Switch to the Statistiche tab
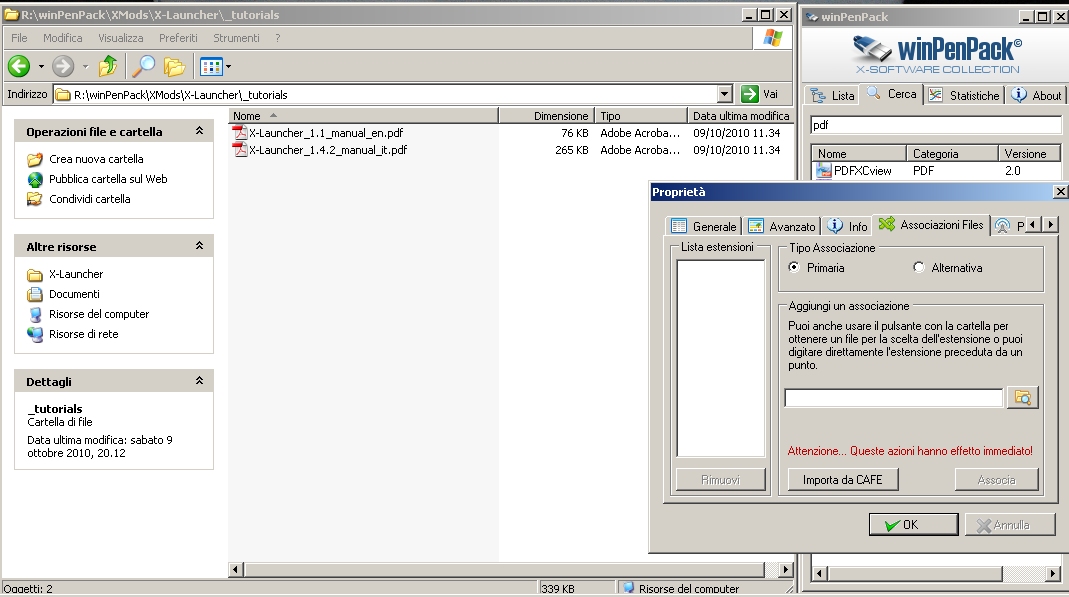1069x597 pixels. point(964,95)
